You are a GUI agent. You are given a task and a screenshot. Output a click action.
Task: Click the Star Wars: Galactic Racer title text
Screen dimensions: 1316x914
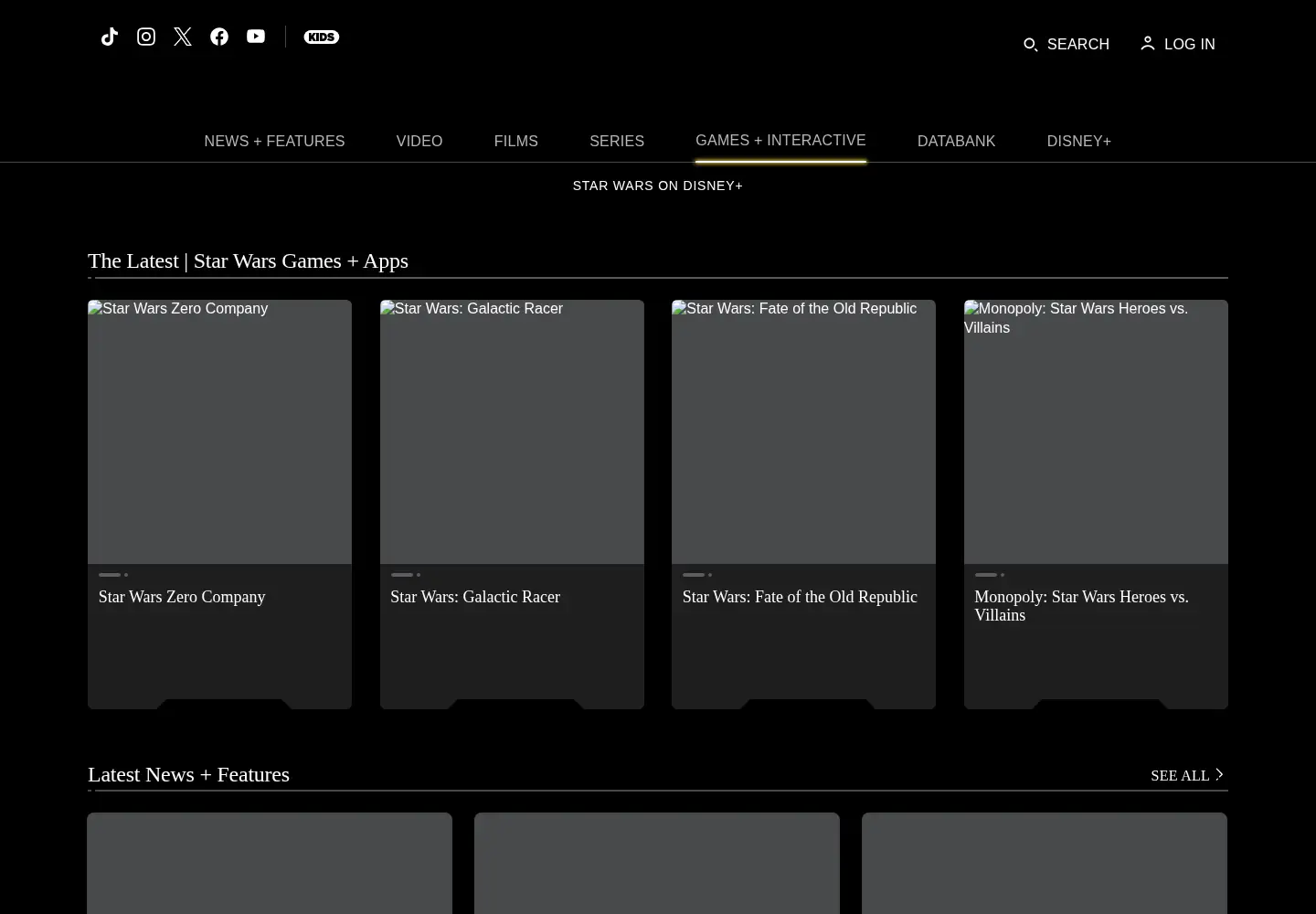475,597
